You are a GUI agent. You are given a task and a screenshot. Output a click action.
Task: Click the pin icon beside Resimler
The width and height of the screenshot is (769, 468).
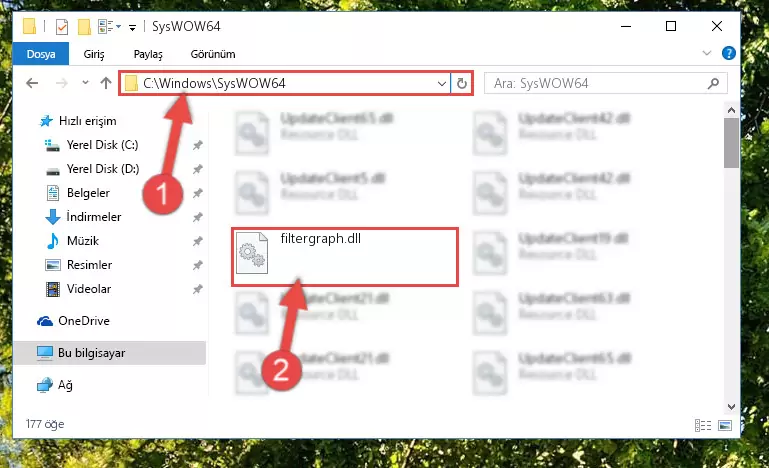198,265
